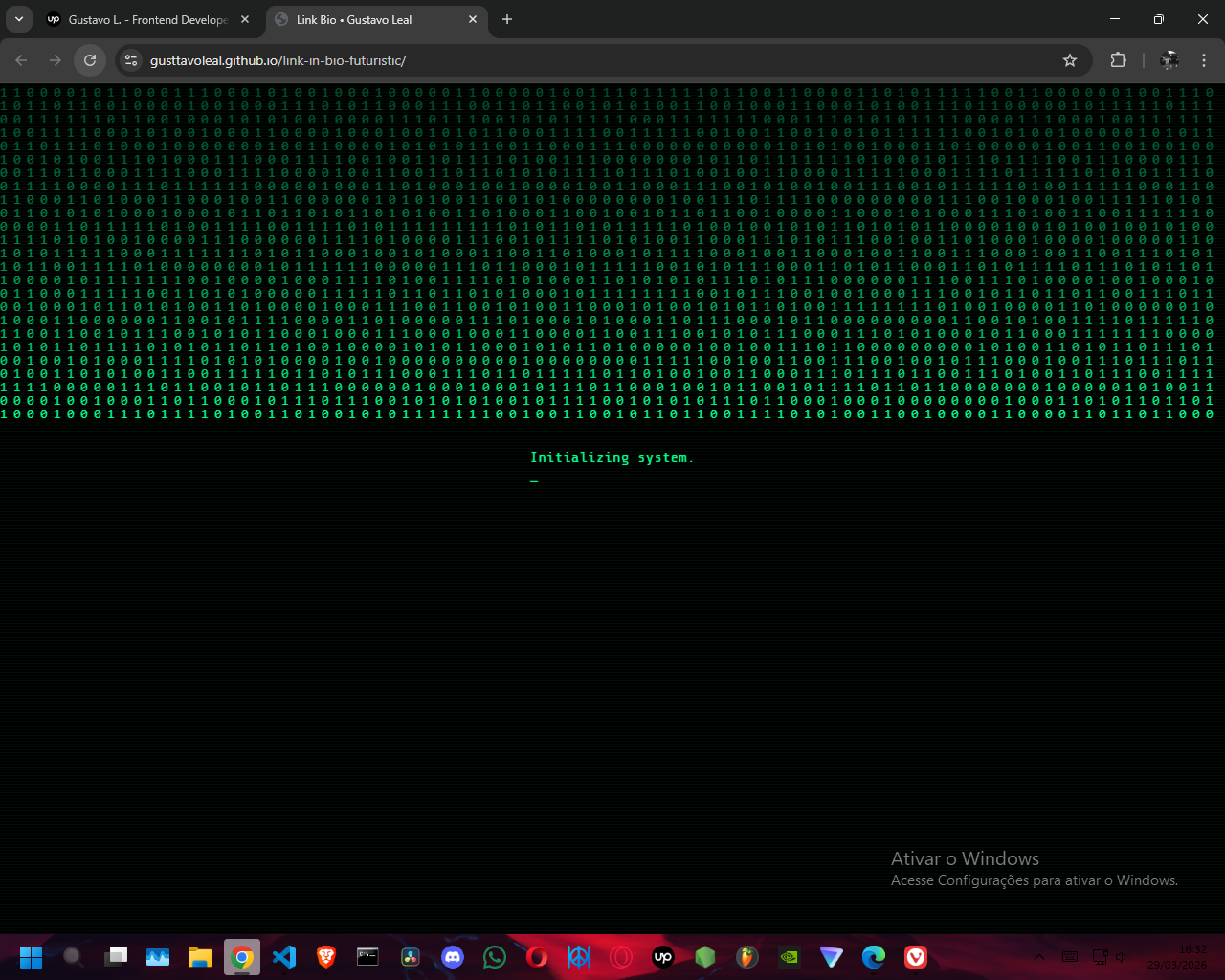1225x980 pixels.
Task: Expand the tab search dropdown arrow
Action: pos(18,19)
